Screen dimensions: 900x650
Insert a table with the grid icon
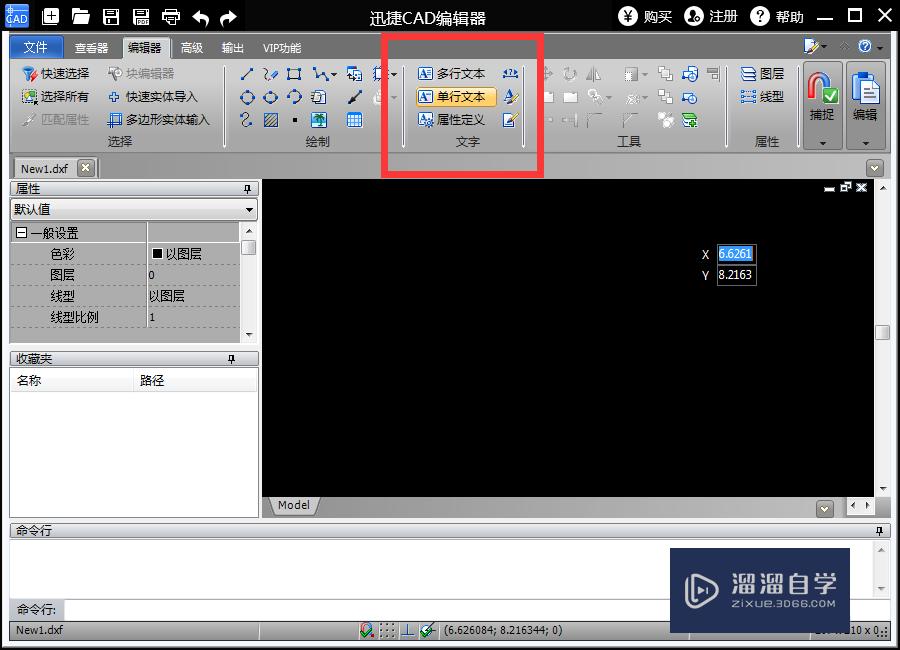point(354,120)
